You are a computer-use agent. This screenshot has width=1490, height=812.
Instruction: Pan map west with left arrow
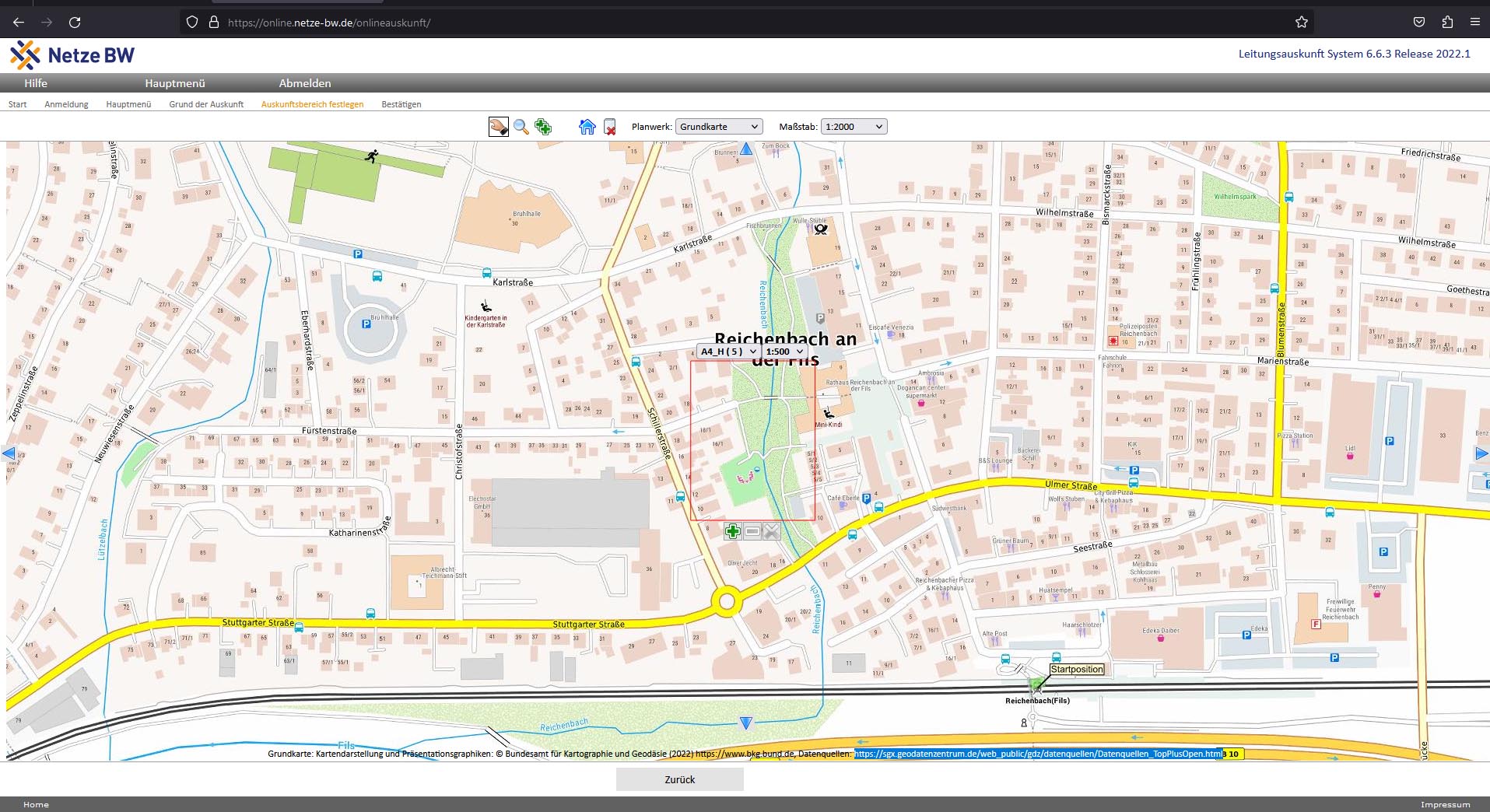(x=9, y=453)
